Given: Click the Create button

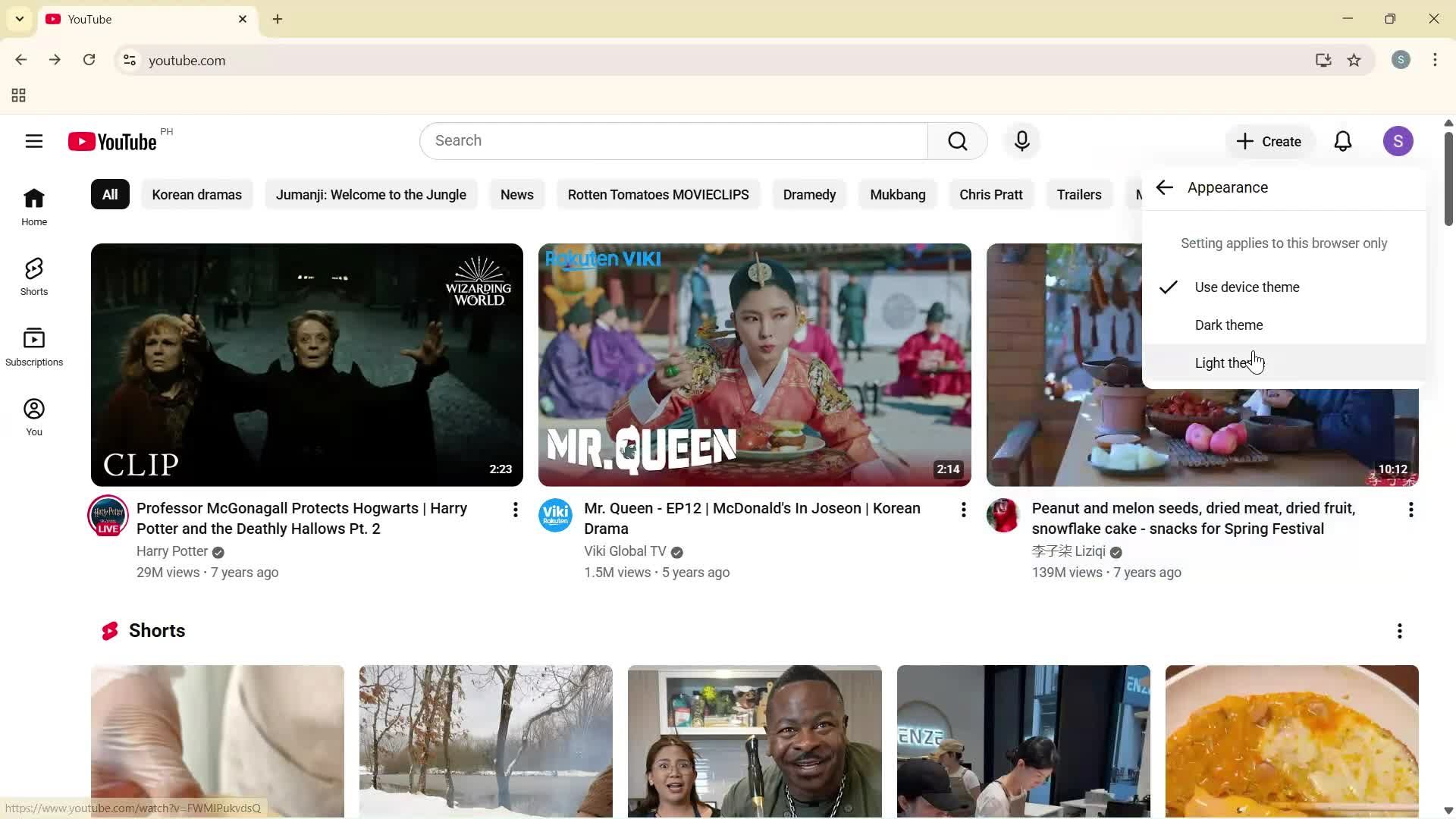Looking at the screenshot, I should [1269, 141].
